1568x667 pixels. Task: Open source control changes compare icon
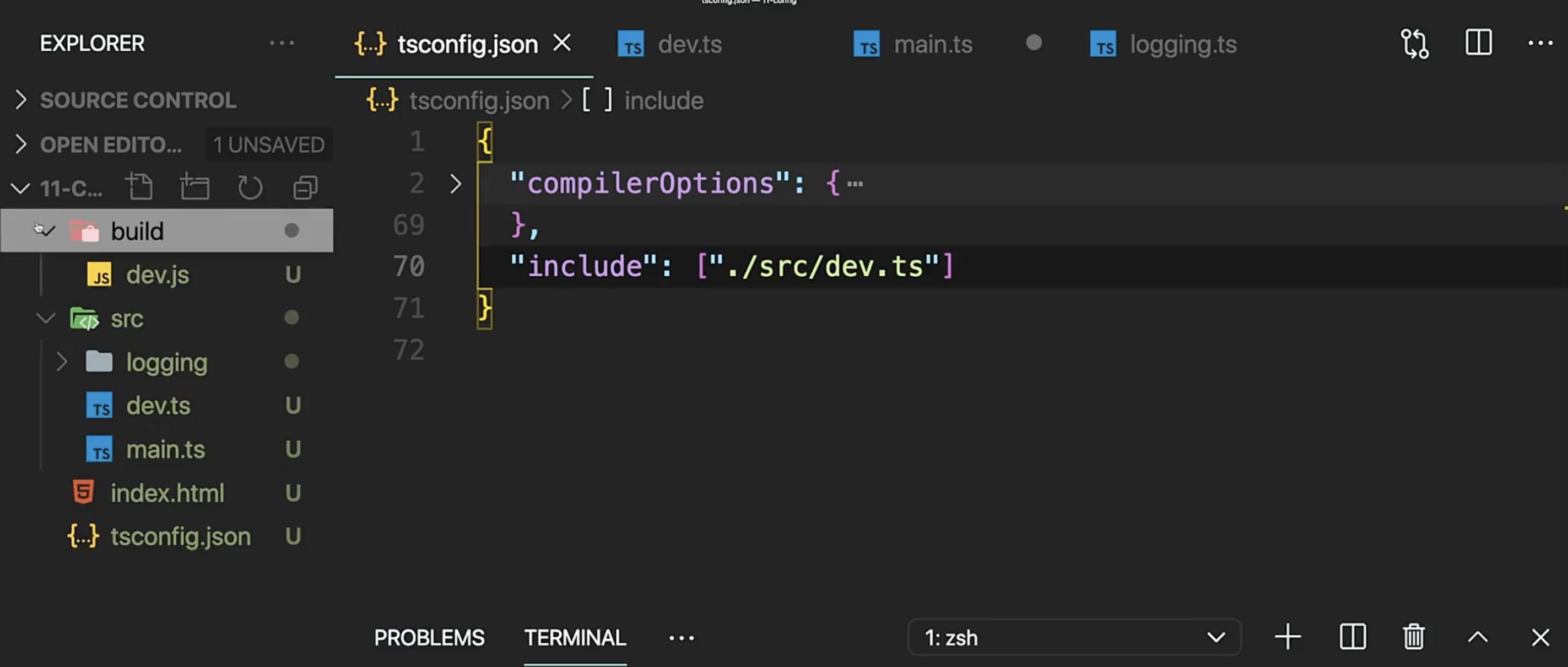tap(1415, 44)
